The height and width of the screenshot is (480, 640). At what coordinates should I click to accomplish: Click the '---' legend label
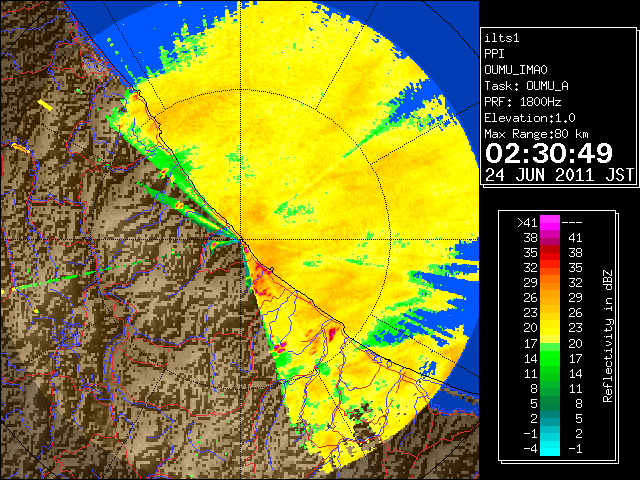pyautogui.click(x=572, y=223)
